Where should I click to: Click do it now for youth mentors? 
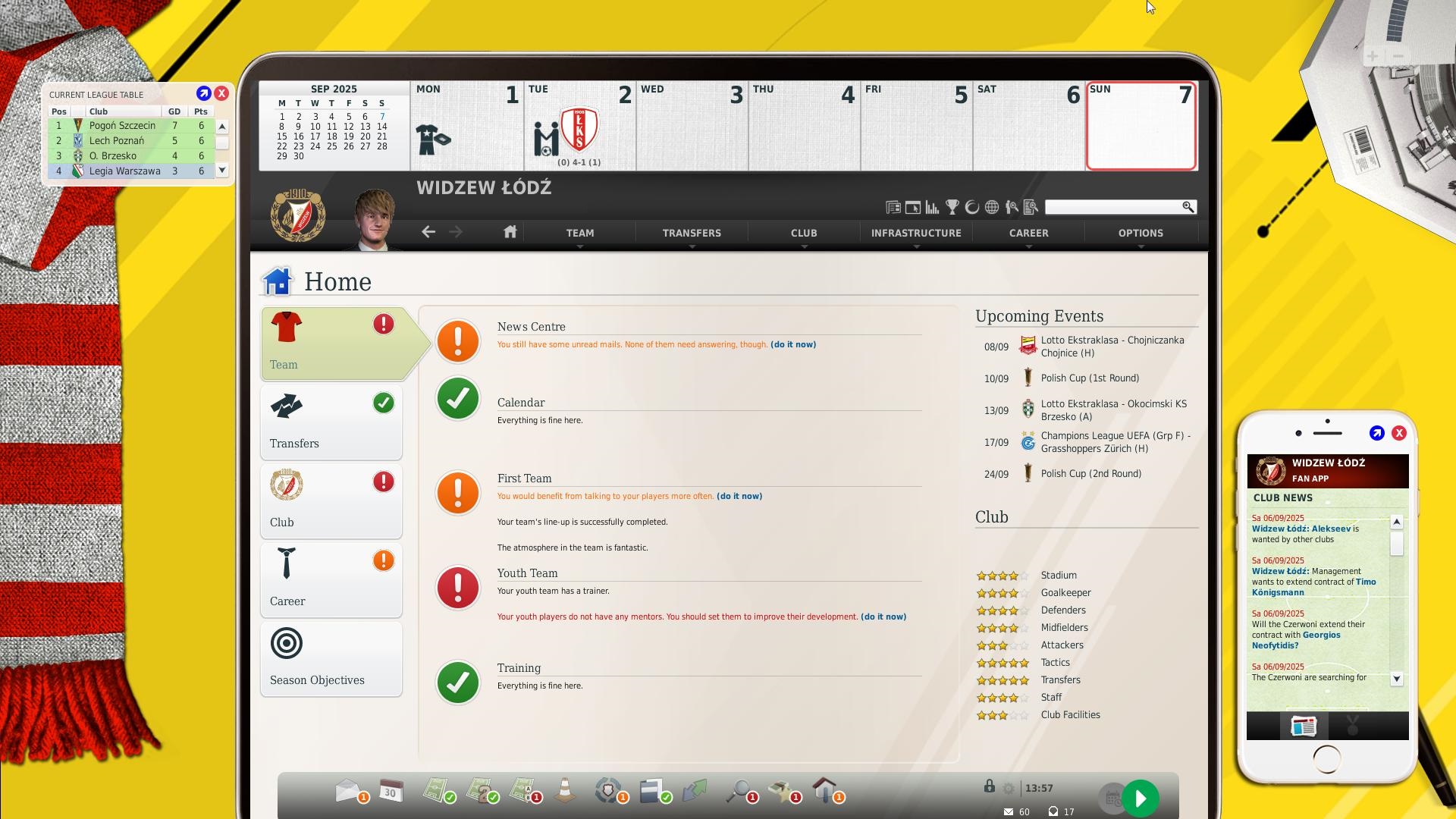click(883, 616)
